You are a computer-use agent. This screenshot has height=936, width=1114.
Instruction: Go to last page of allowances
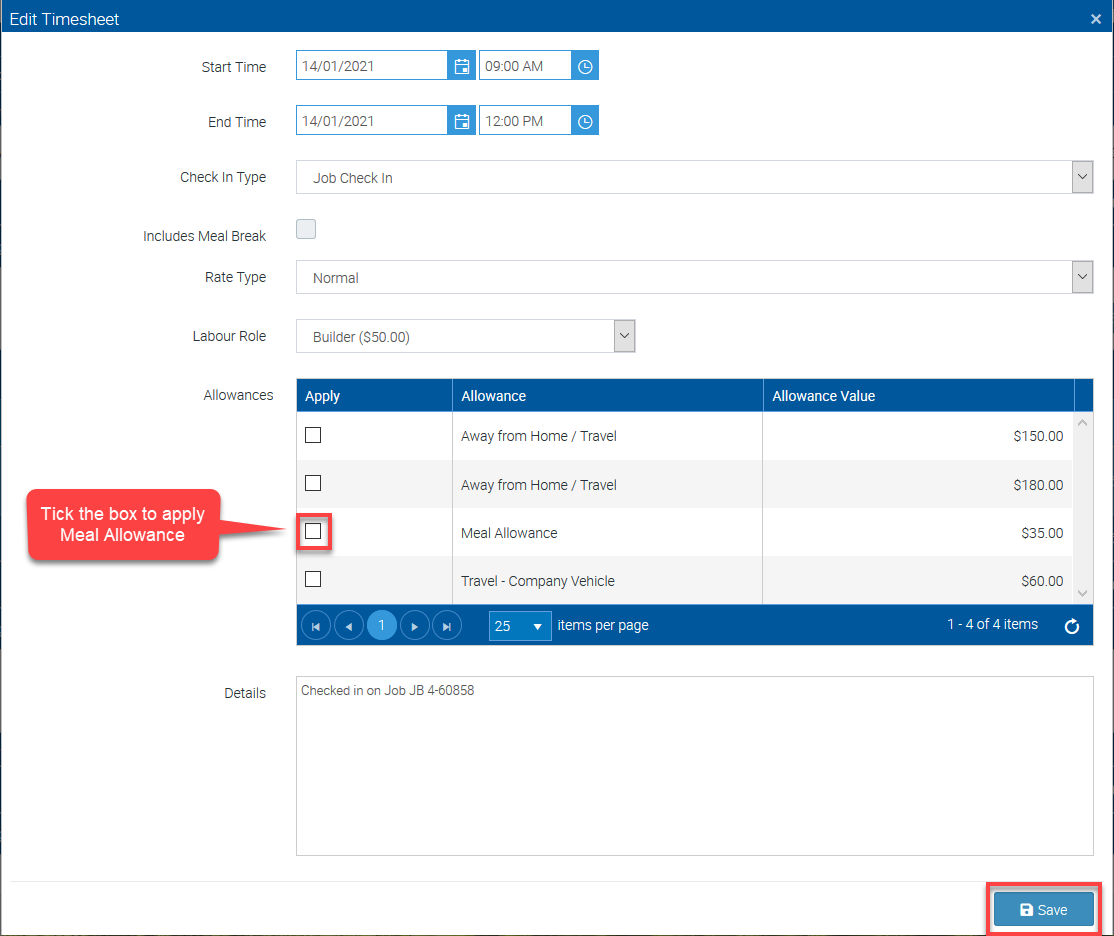(x=447, y=626)
